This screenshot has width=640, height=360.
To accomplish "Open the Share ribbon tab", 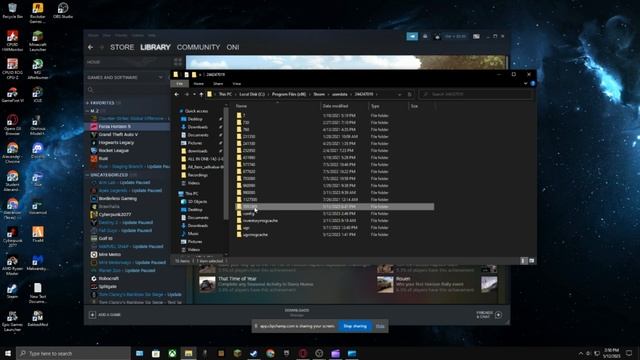I will click(x=218, y=84).
